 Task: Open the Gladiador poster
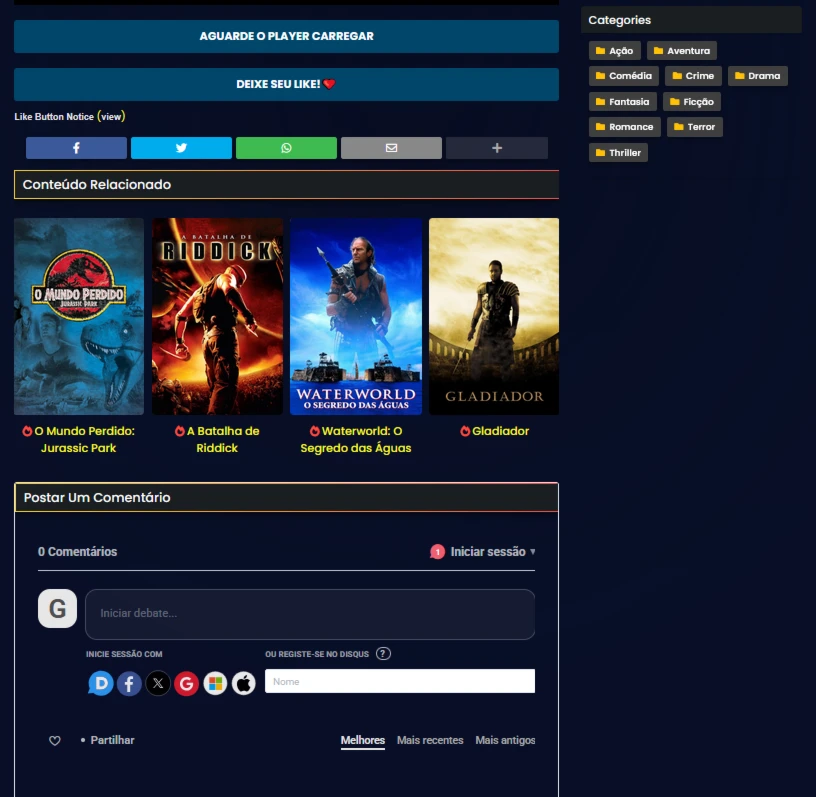[x=494, y=316]
